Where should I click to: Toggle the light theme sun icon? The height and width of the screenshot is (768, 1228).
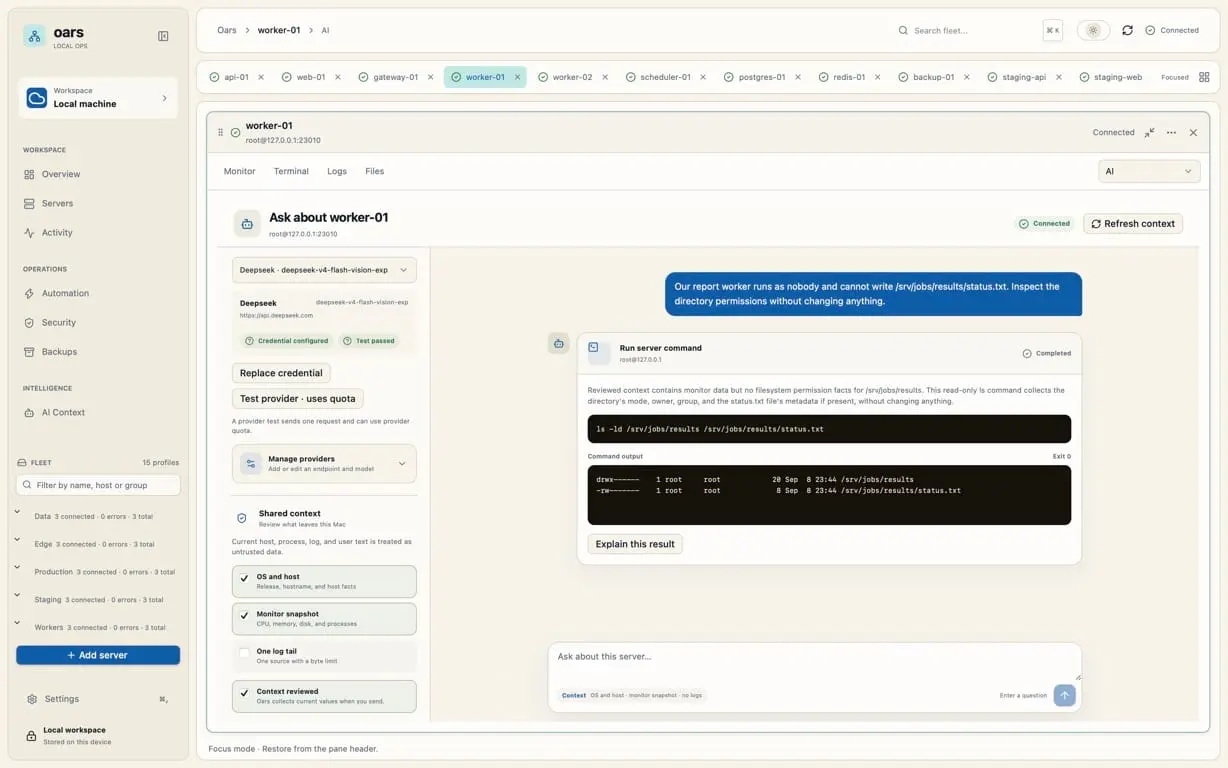[x=1093, y=30]
